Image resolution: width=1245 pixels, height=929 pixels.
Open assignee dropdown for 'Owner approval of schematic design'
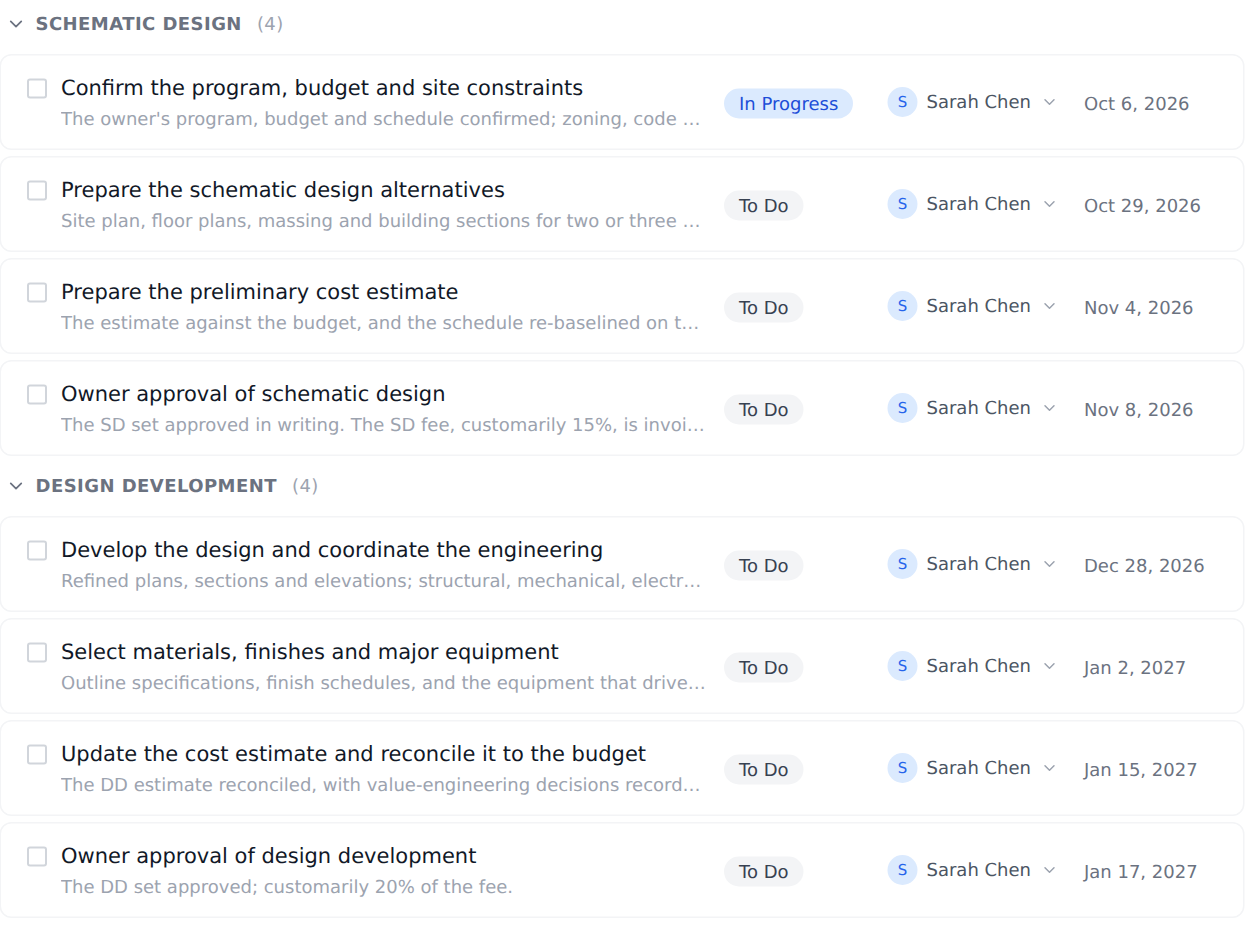click(1049, 408)
